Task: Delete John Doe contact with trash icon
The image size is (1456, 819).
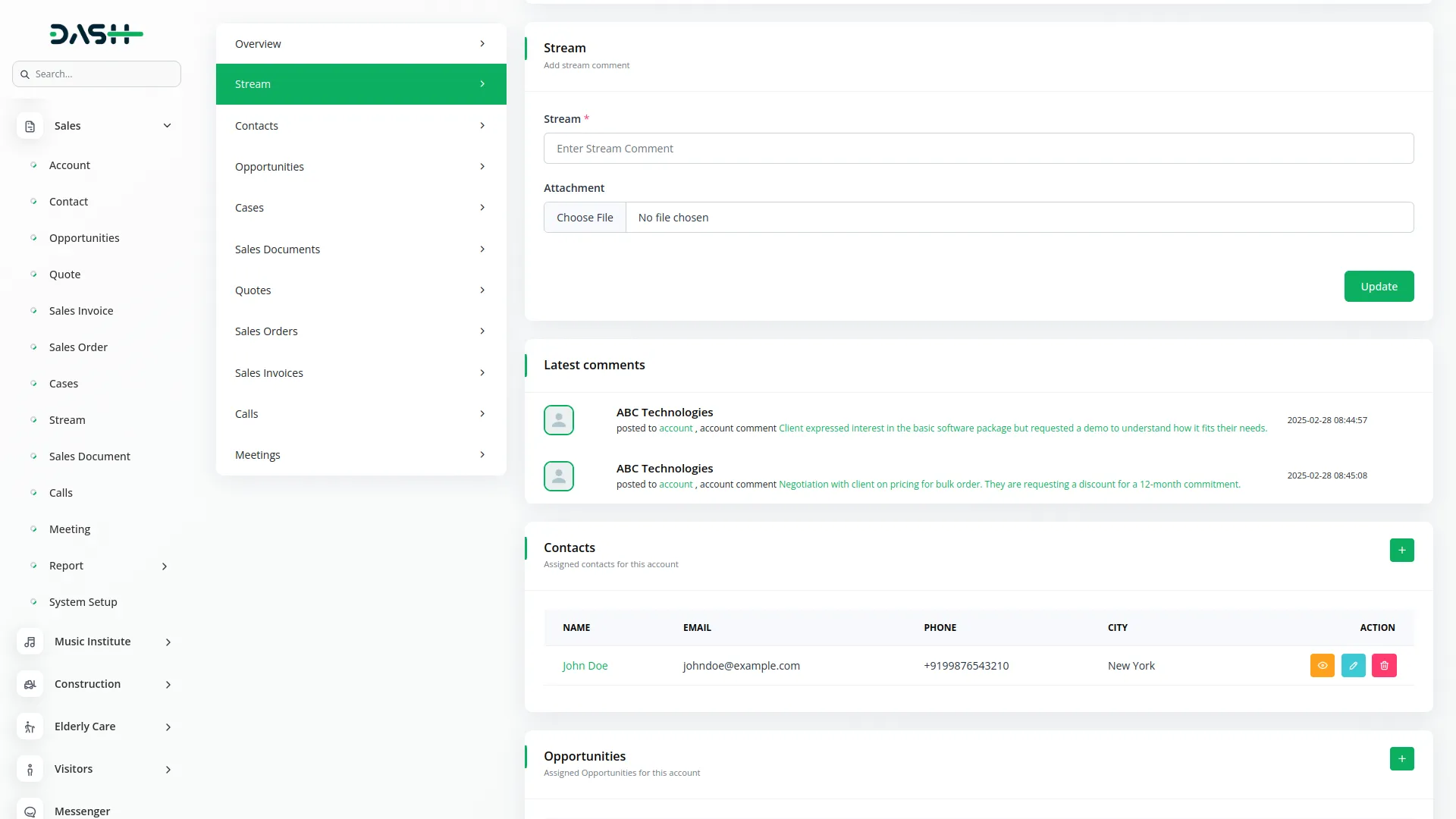Action: [x=1384, y=665]
